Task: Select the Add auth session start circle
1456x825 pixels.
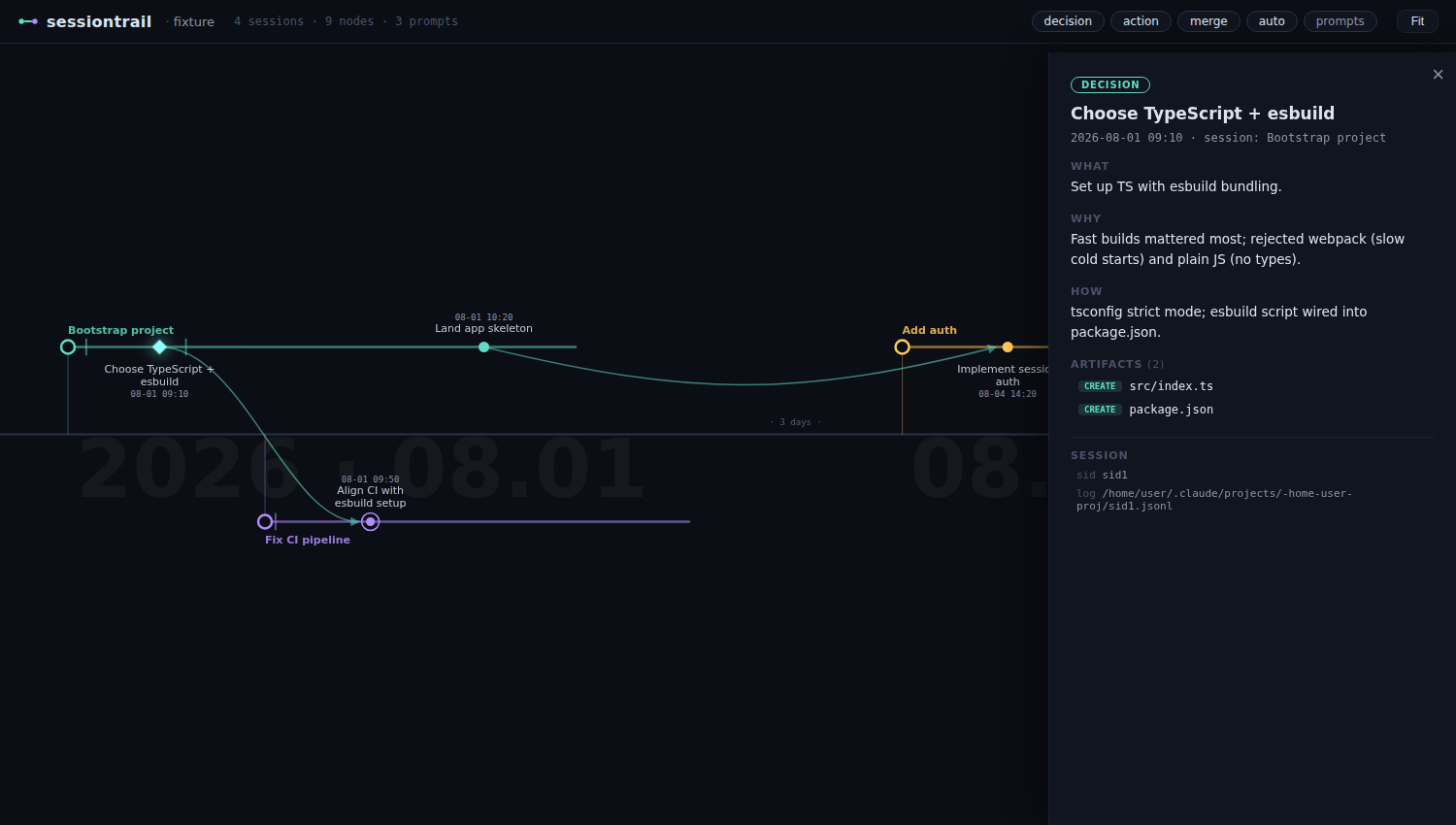Action: point(903,347)
